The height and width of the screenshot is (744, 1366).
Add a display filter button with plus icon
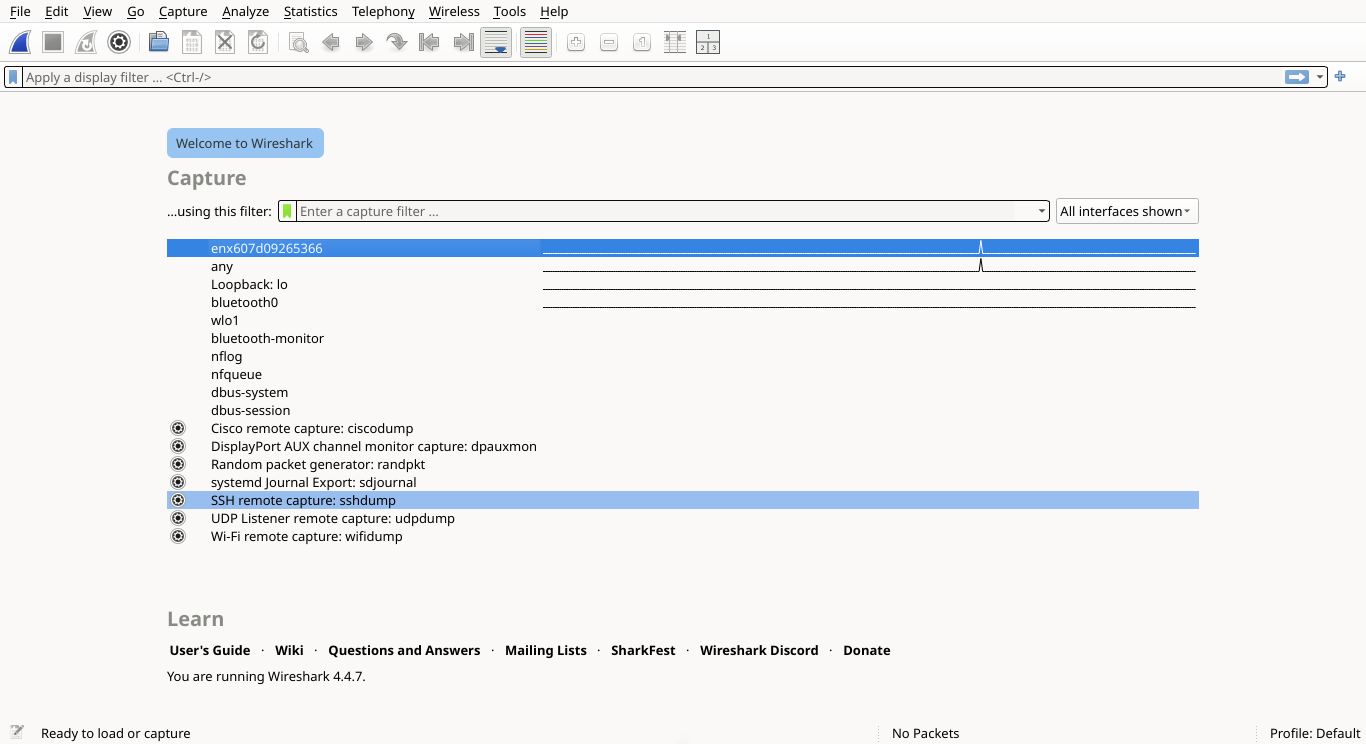(x=1340, y=77)
